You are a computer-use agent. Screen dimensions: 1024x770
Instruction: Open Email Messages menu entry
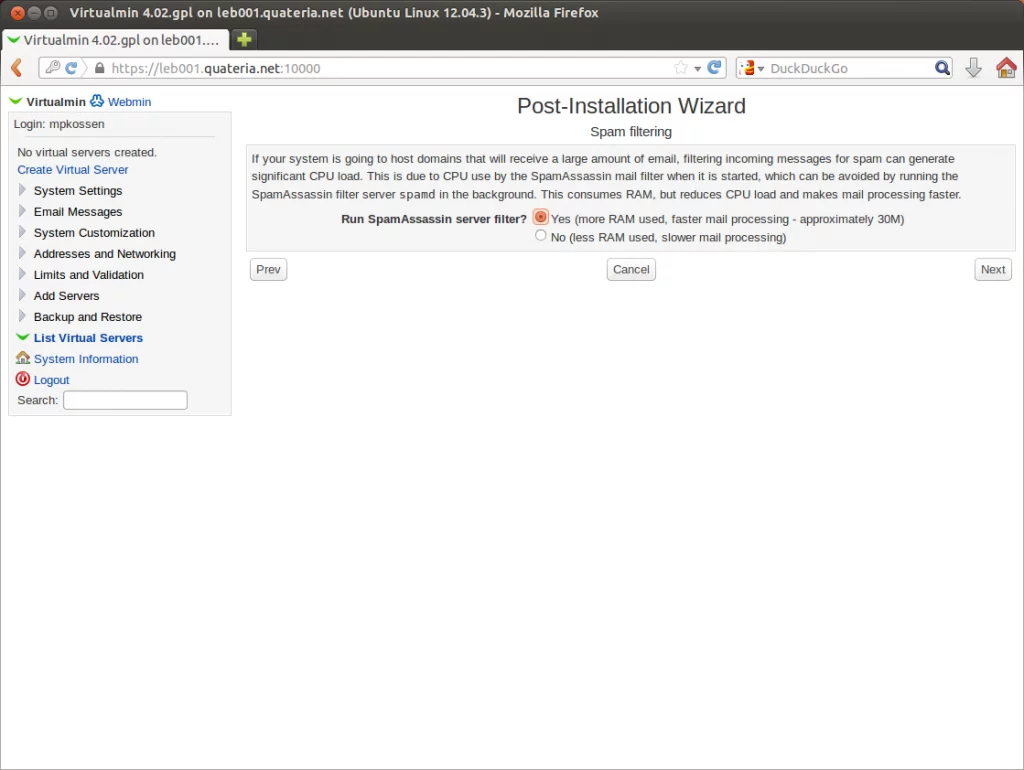pos(78,212)
